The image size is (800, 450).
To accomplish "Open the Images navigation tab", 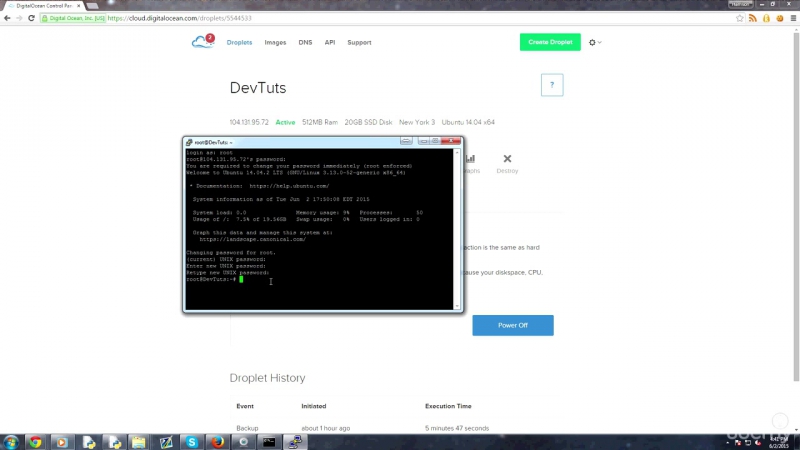I will [275, 42].
